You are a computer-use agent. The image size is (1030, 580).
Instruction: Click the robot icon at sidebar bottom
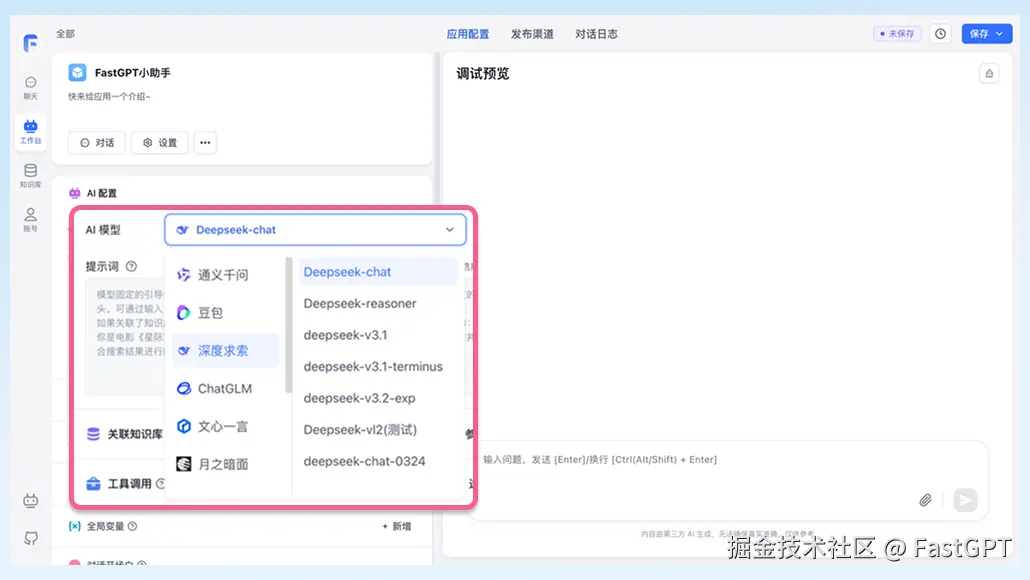point(30,501)
